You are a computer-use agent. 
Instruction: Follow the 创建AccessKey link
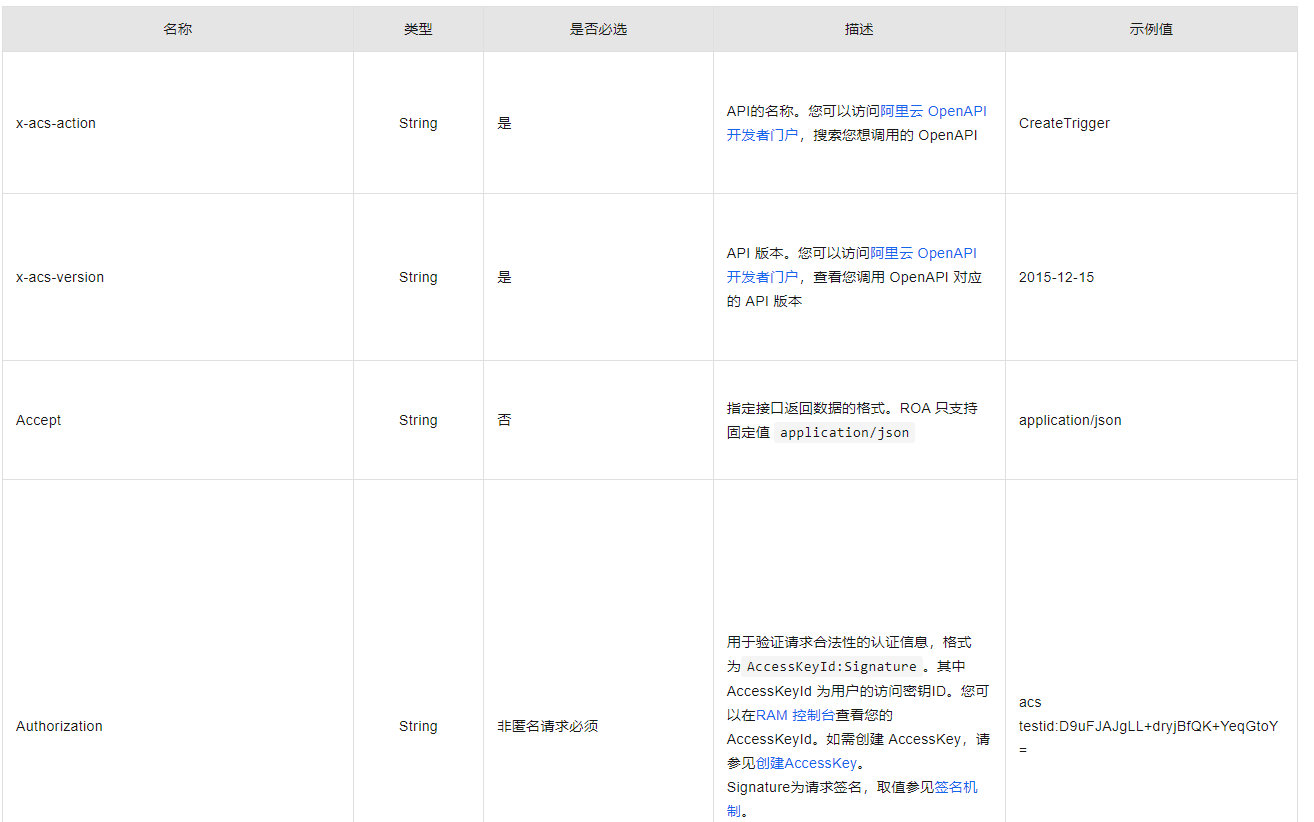806,763
